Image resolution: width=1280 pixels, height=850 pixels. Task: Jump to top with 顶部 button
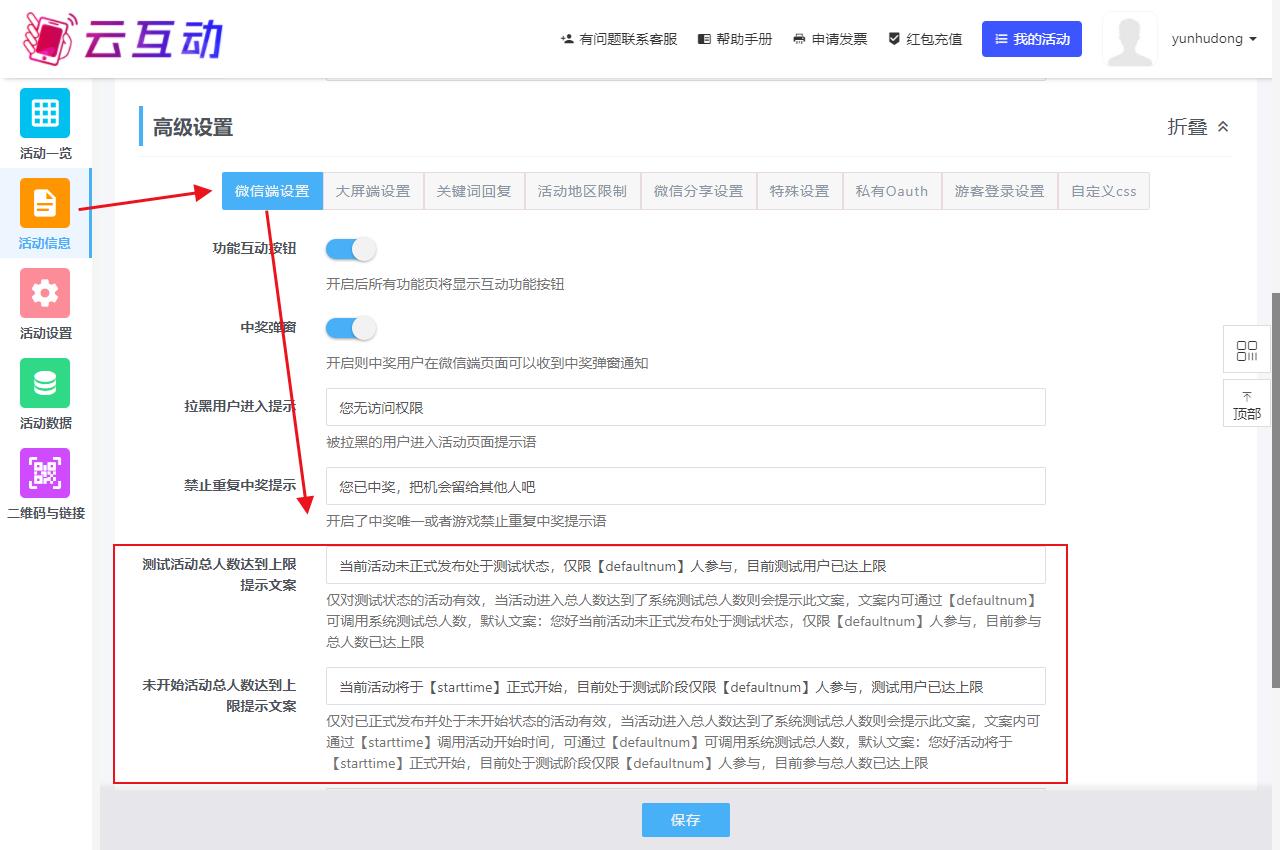1247,404
